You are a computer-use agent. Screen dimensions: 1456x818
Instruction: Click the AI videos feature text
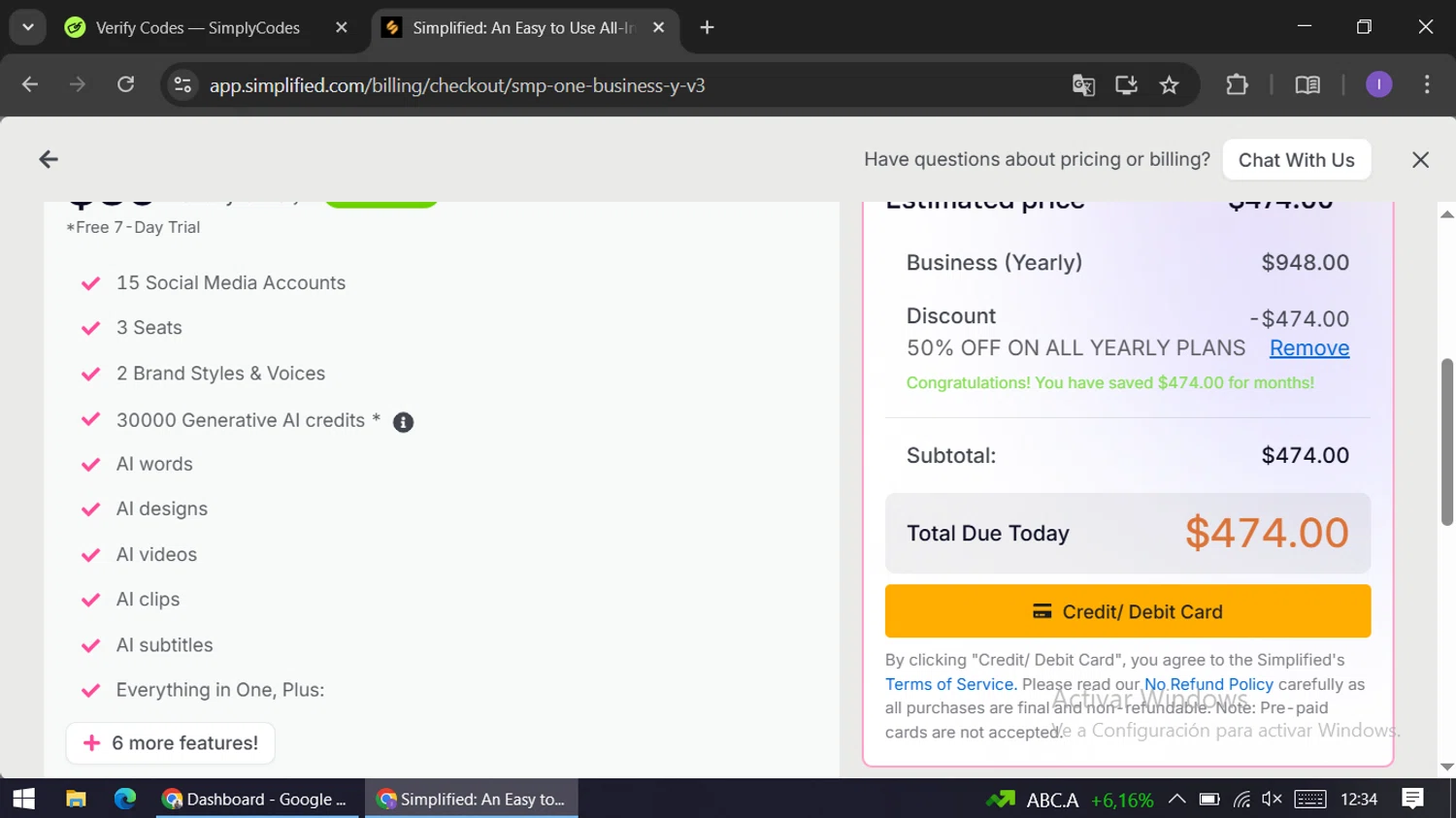click(156, 555)
